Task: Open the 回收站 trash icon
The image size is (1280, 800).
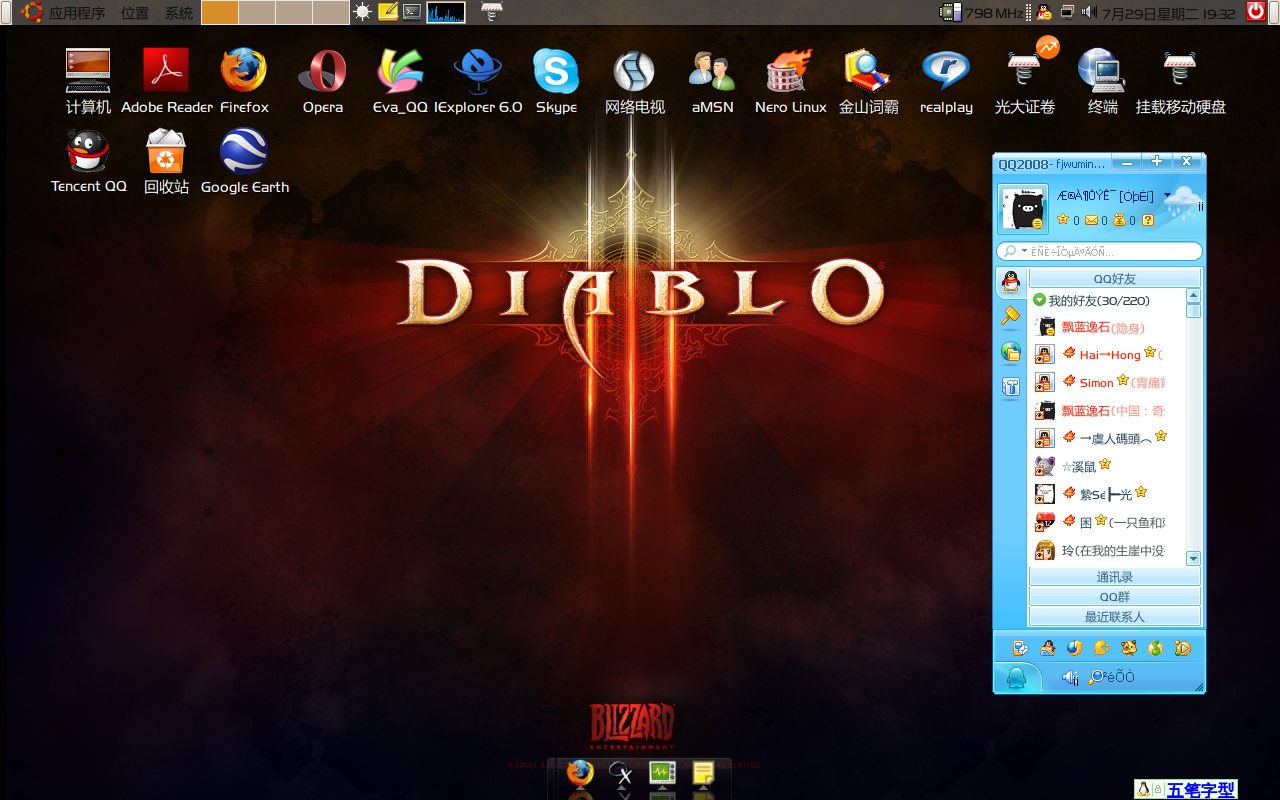Action: tap(166, 161)
